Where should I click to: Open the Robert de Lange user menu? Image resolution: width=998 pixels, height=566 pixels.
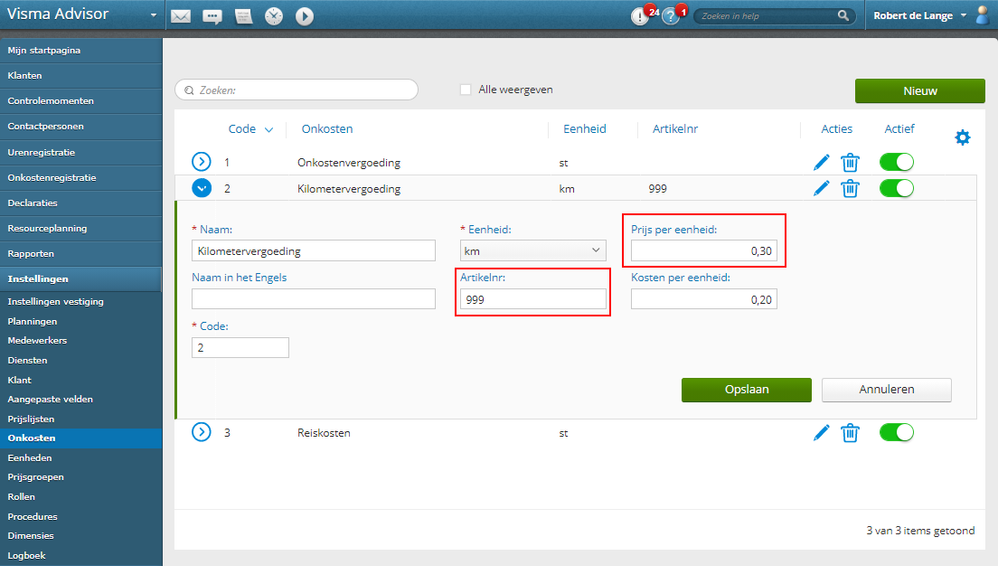coord(920,16)
